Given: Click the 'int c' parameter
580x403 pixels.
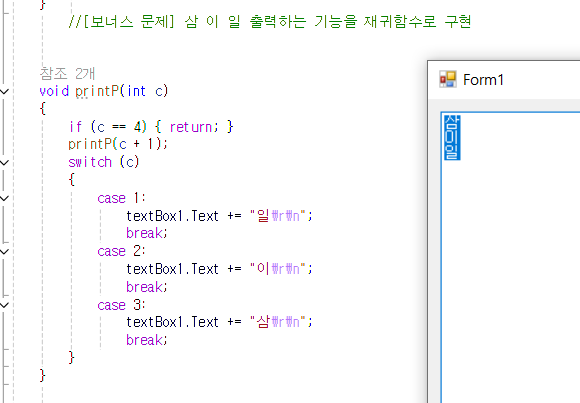Looking at the screenshot, I should 144,91.
